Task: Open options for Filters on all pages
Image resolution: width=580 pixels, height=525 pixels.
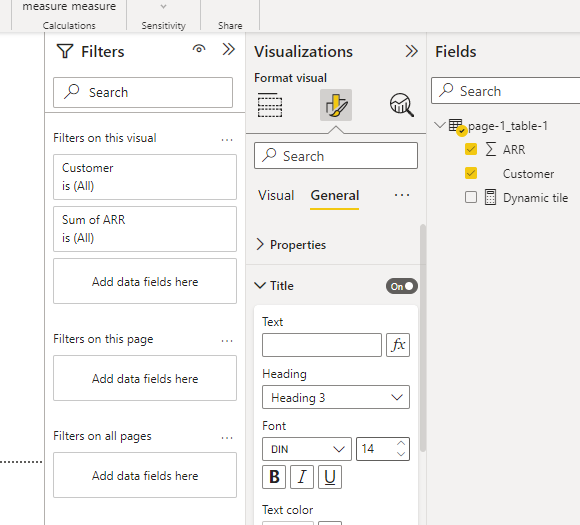Action: point(227,438)
